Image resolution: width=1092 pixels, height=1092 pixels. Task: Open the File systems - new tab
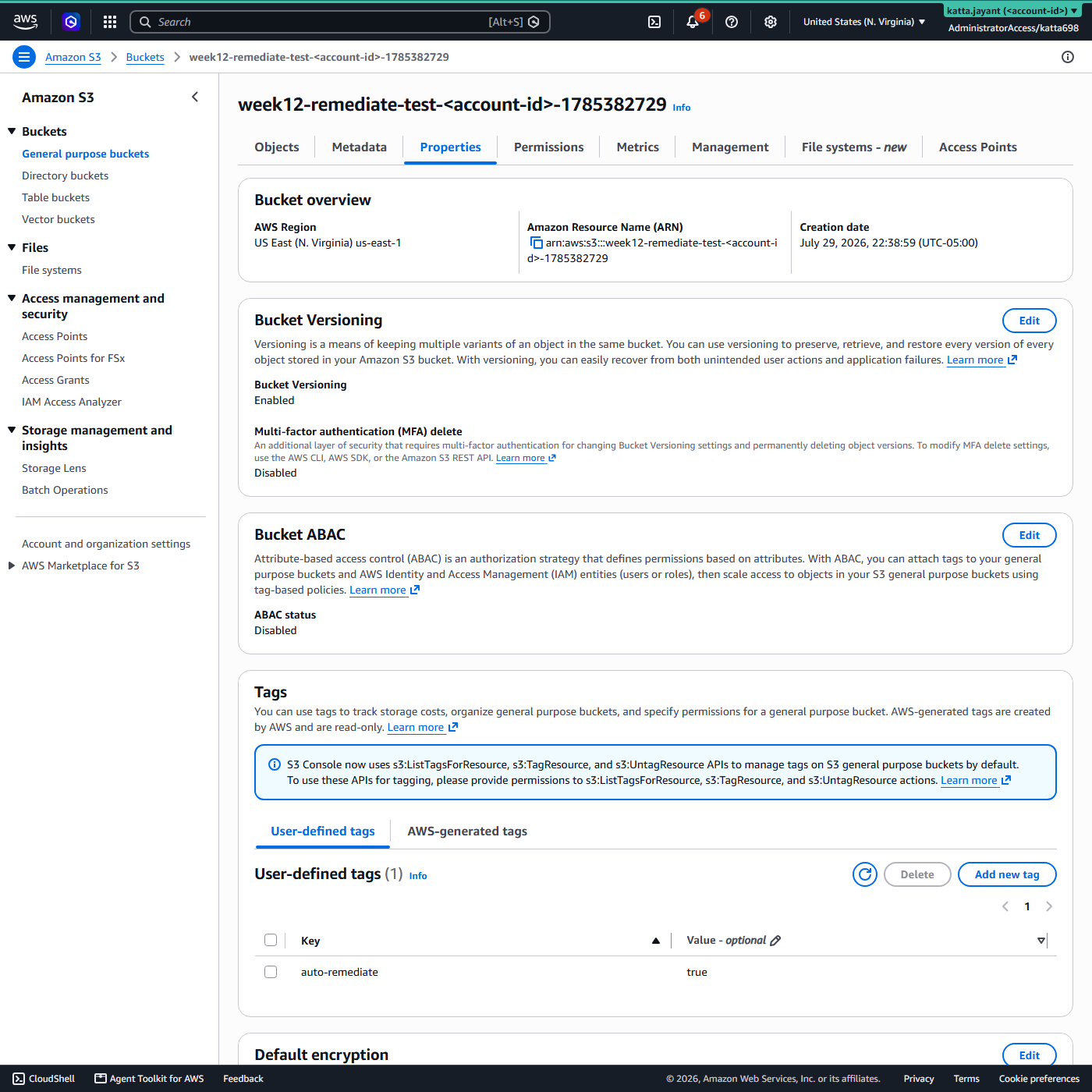(x=854, y=147)
